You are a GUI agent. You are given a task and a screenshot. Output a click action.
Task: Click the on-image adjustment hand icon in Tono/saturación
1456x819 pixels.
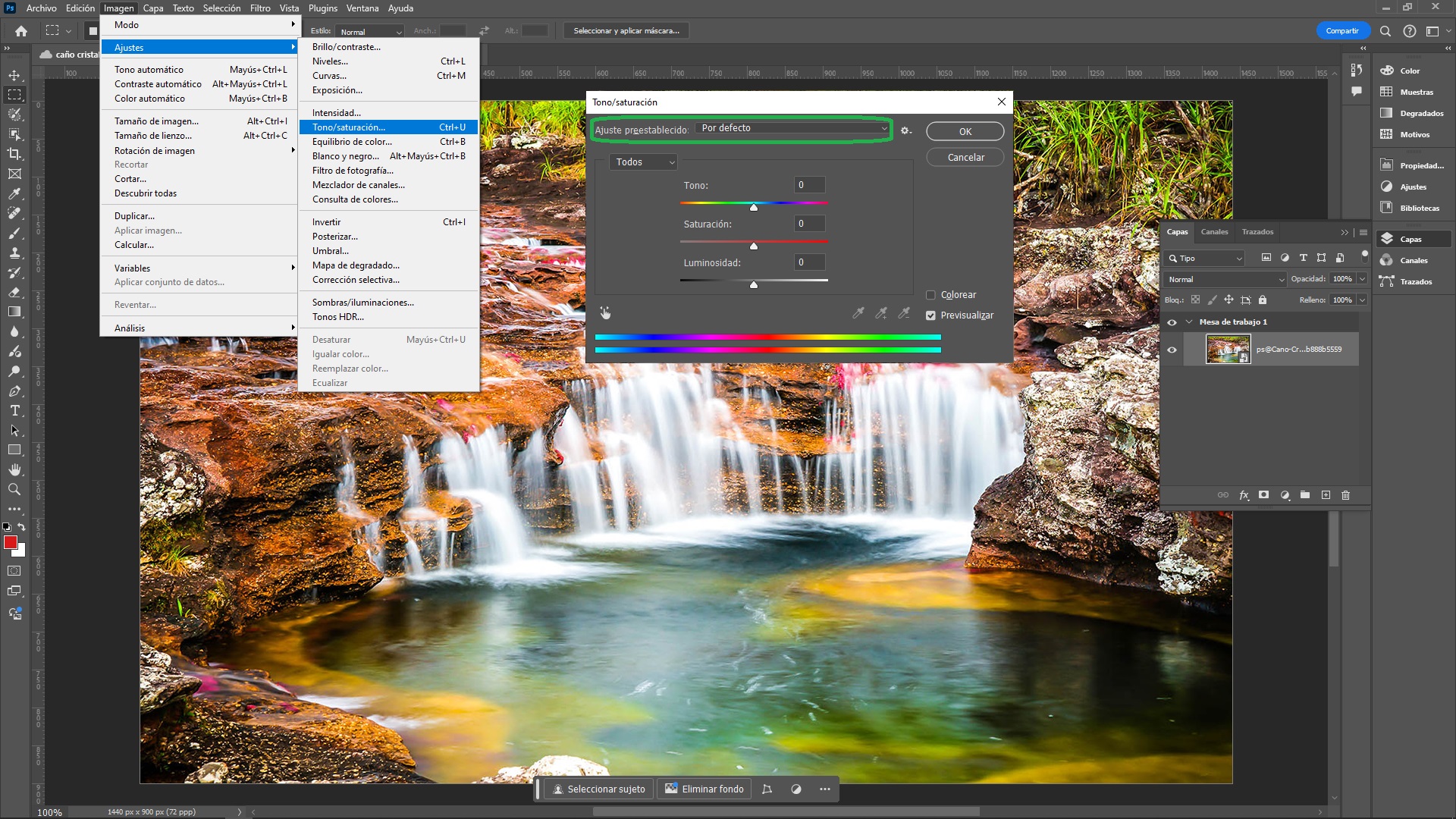[x=605, y=312]
